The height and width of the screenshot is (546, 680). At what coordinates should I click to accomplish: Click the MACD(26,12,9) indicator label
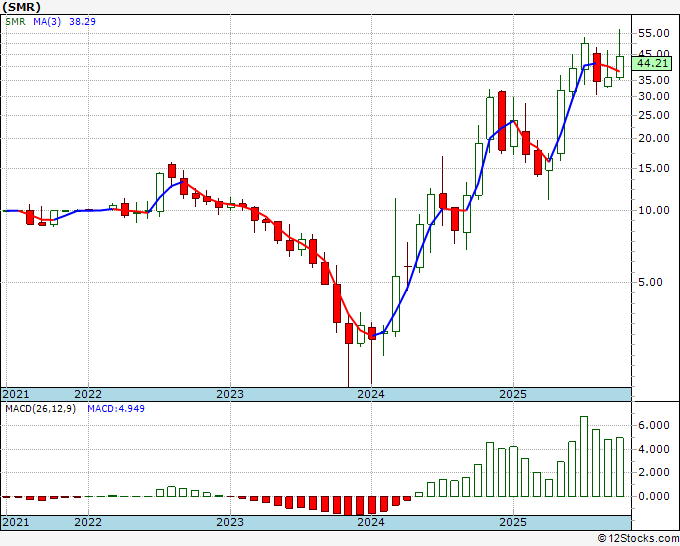pos(40,409)
